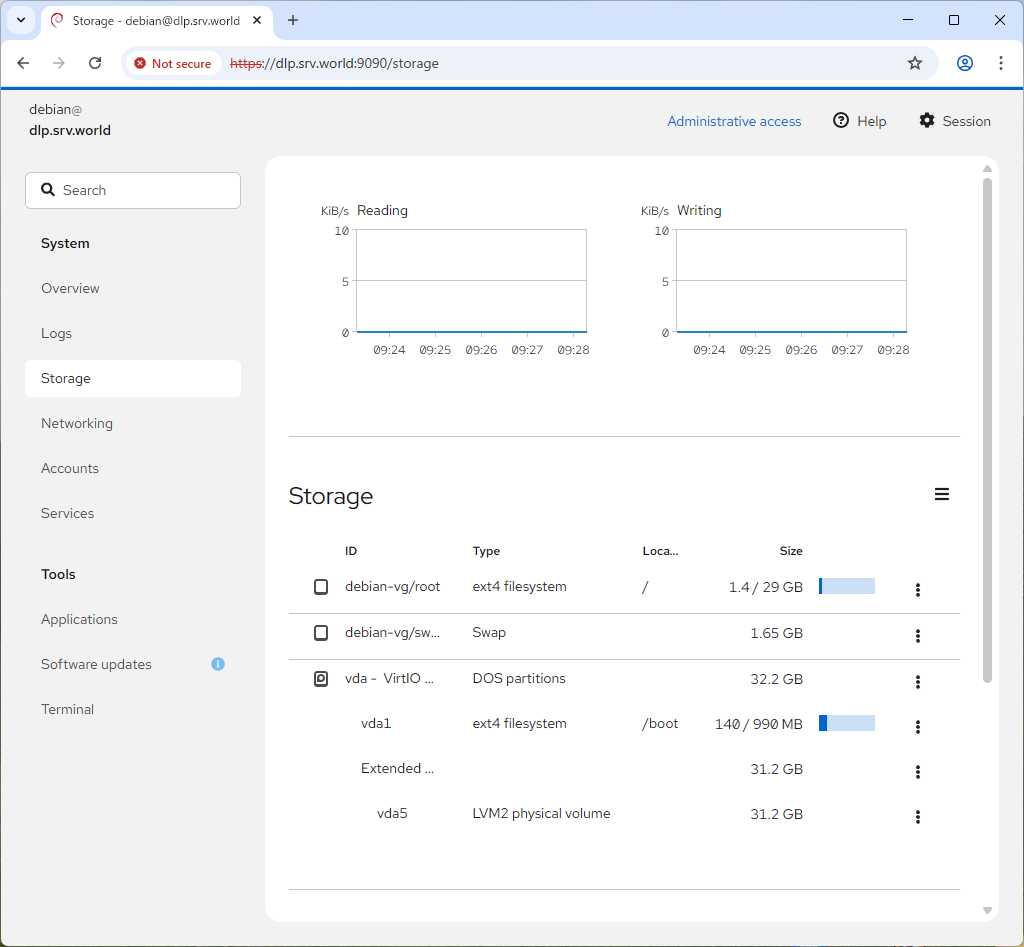1024x947 pixels.
Task: Open kebab menu for vda1 partition
Action: [x=917, y=727]
